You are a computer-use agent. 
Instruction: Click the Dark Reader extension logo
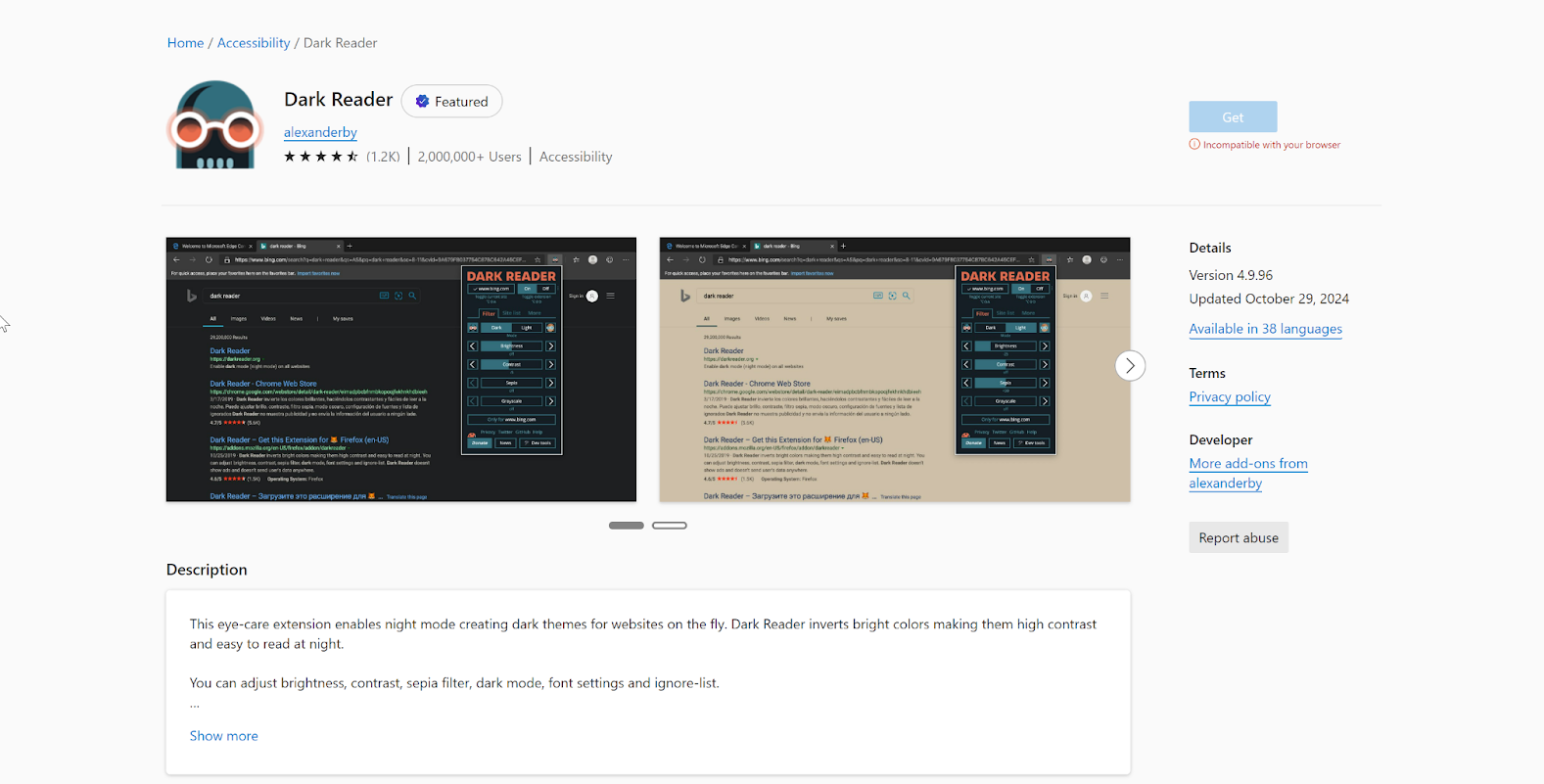(x=214, y=125)
